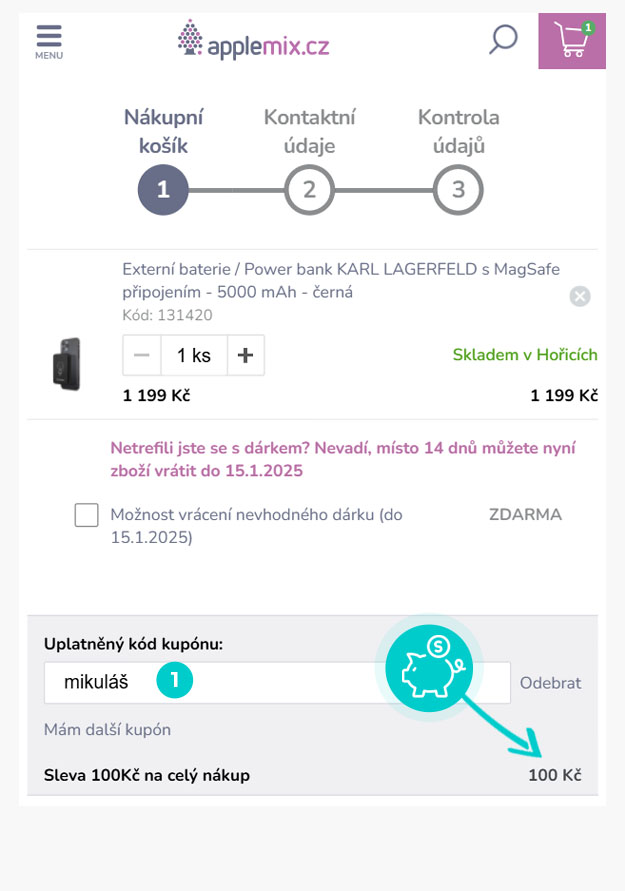Open the shopping cart icon
The image size is (625, 891).
pyautogui.click(x=572, y=41)
